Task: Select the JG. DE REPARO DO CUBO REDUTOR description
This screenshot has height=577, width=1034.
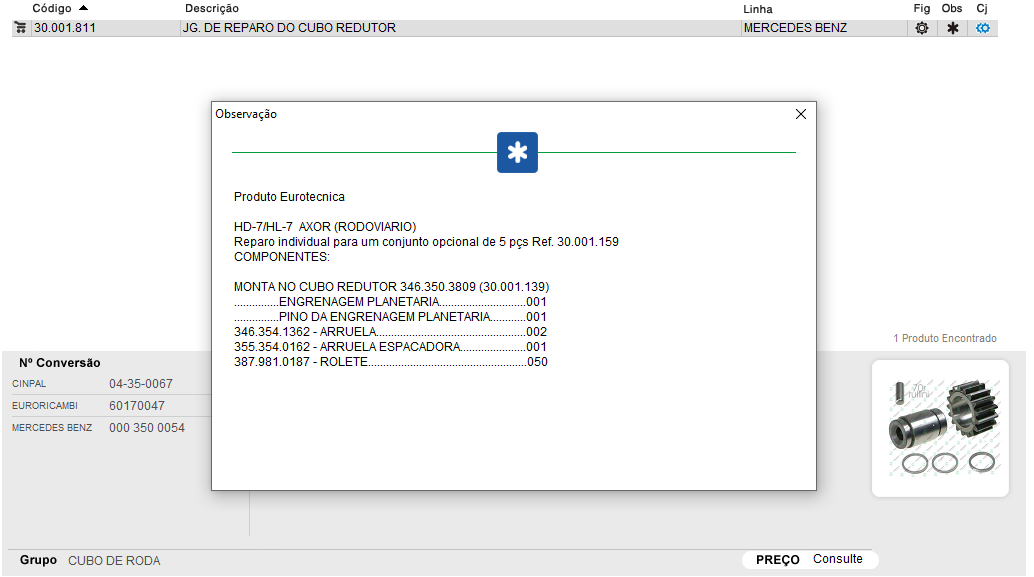Action: 289,28
